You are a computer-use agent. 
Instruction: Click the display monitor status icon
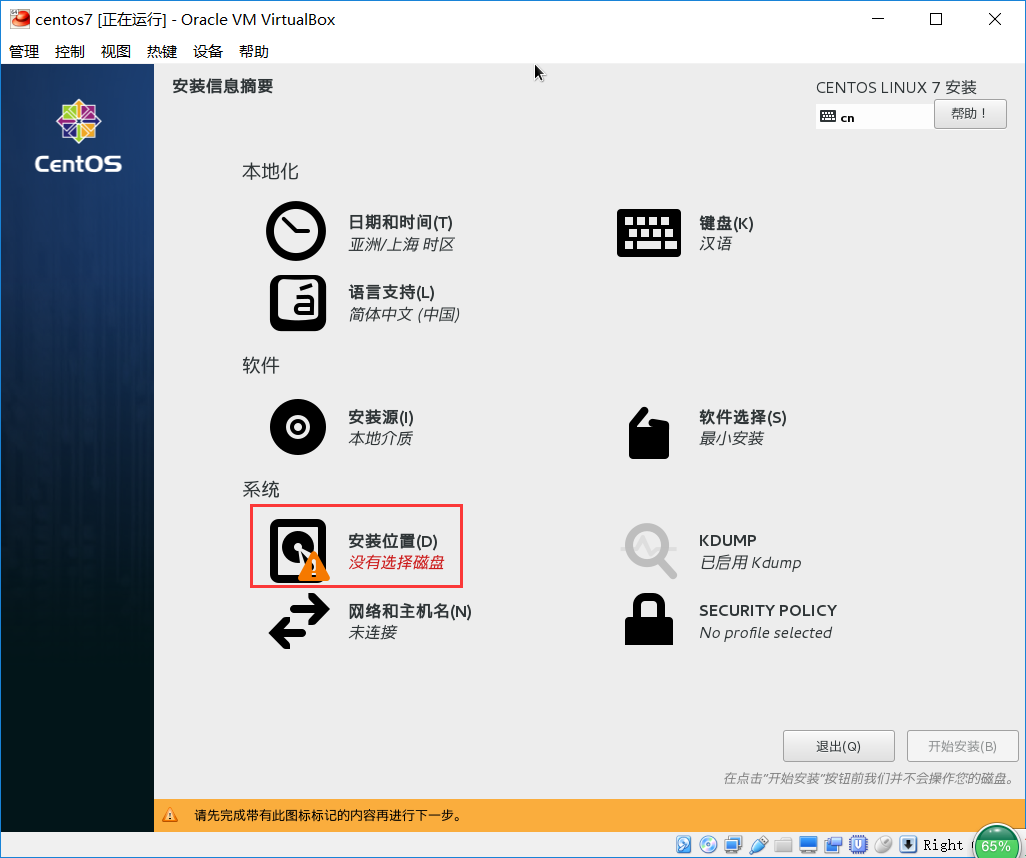pyautogui.click(x=808, y=844)
